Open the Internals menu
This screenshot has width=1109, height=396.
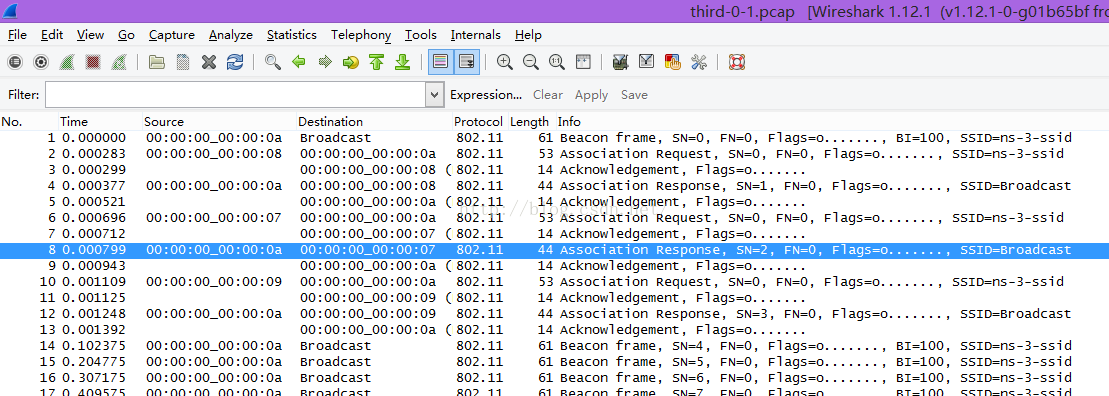[475, 35]
